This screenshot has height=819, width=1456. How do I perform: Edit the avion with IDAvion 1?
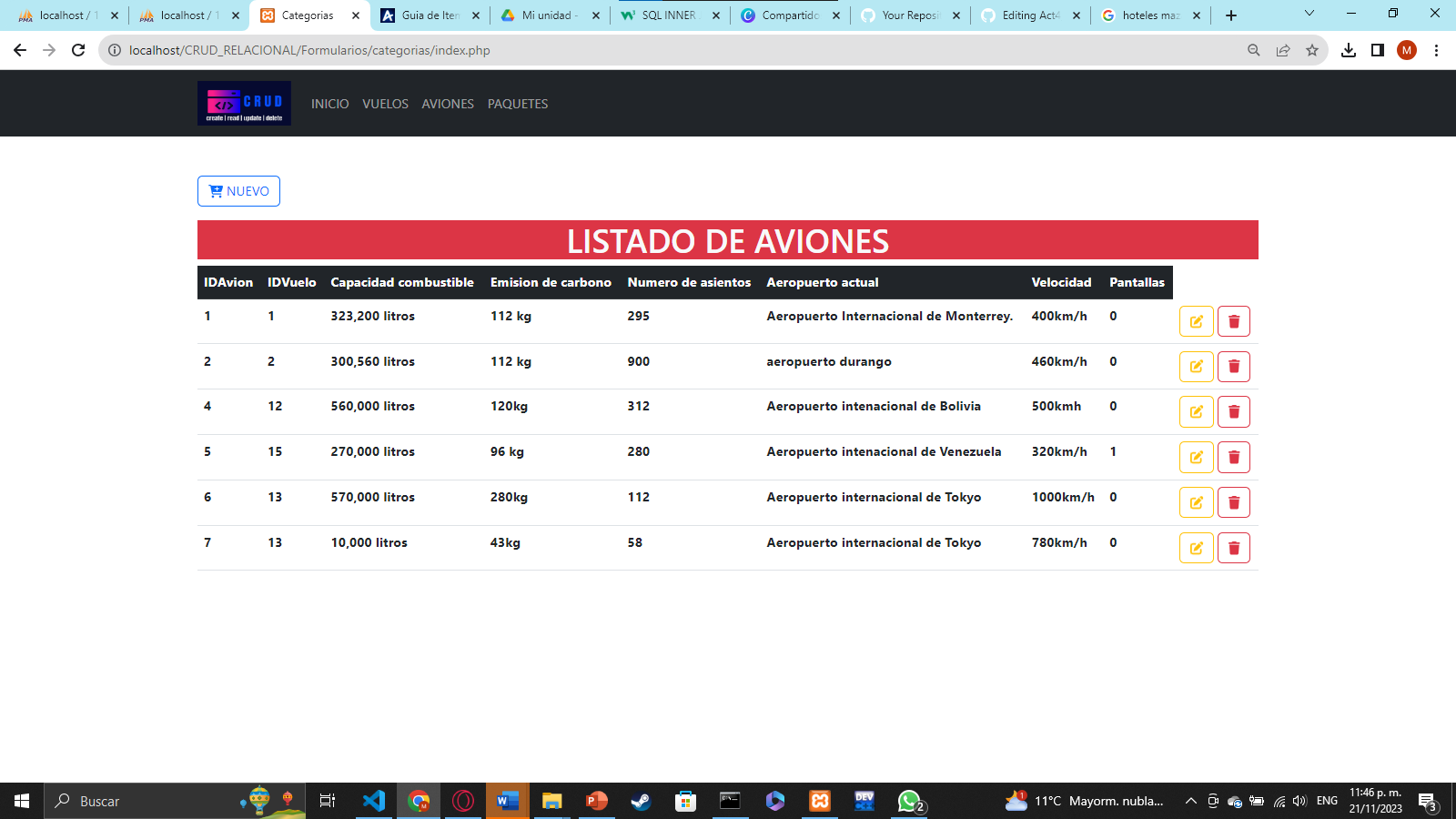pyautogui.click(x=1196, y=320)
